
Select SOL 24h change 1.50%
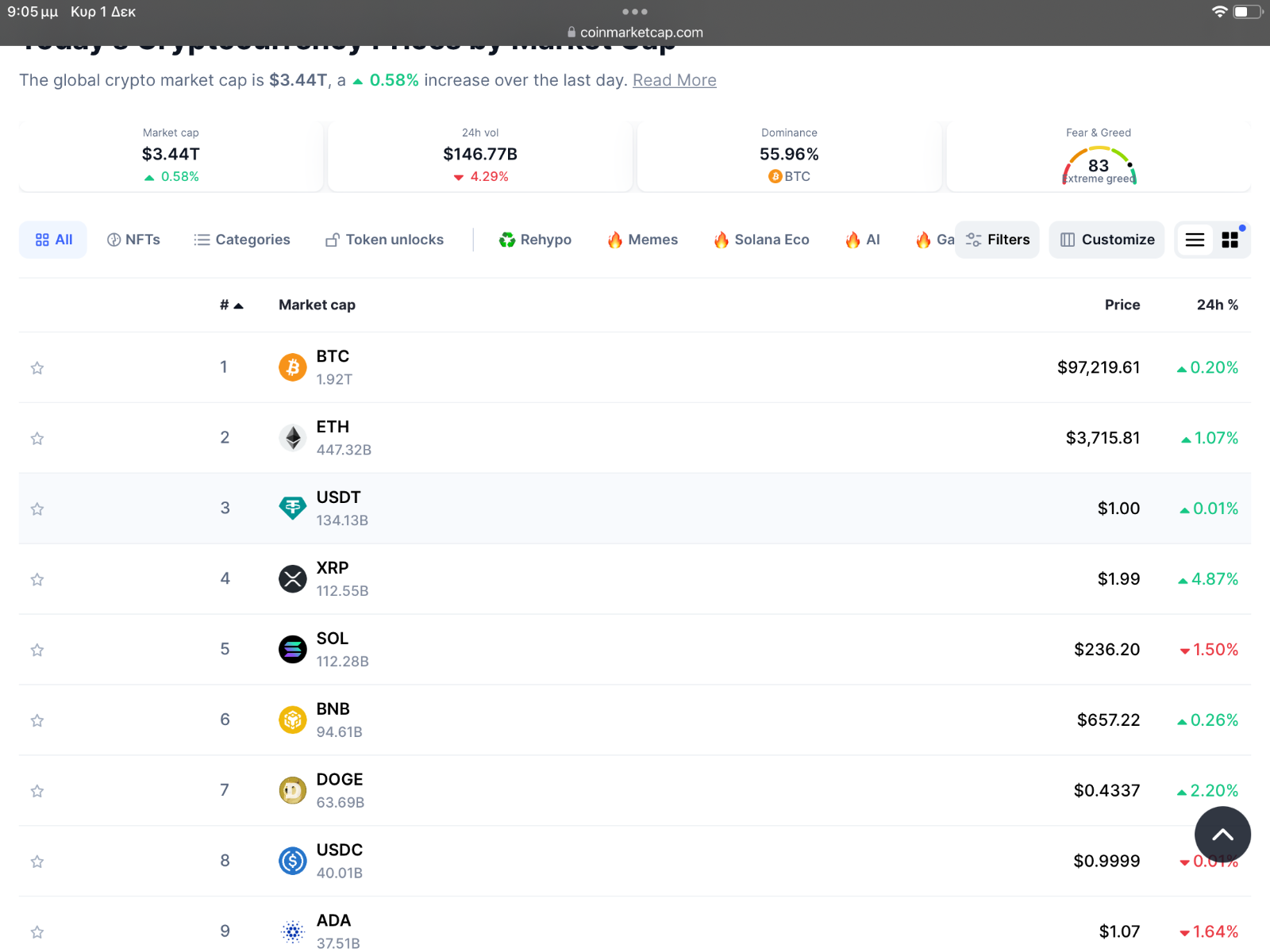tap(1209, 650)
